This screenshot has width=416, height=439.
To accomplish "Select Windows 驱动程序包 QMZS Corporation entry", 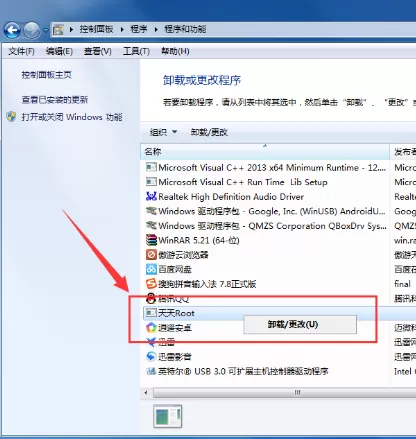I will (272, 226).
